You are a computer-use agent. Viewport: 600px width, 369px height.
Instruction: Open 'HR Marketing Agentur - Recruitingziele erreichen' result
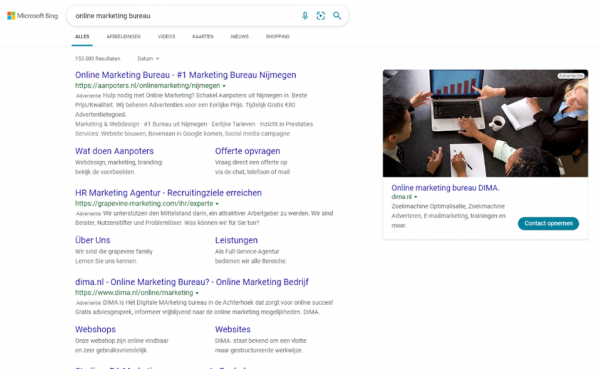(x=168, y=193)
